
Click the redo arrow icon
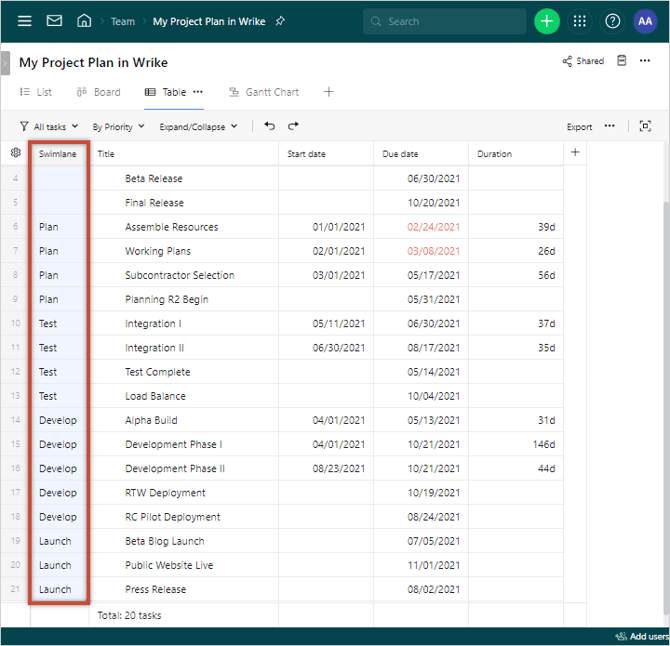293,126
